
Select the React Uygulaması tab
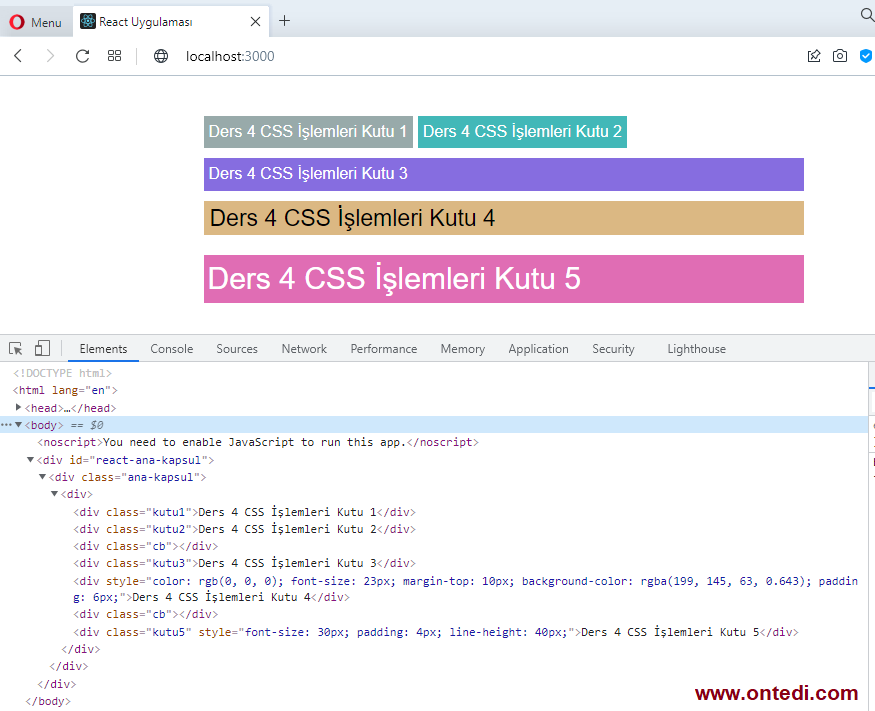(171, 22)
